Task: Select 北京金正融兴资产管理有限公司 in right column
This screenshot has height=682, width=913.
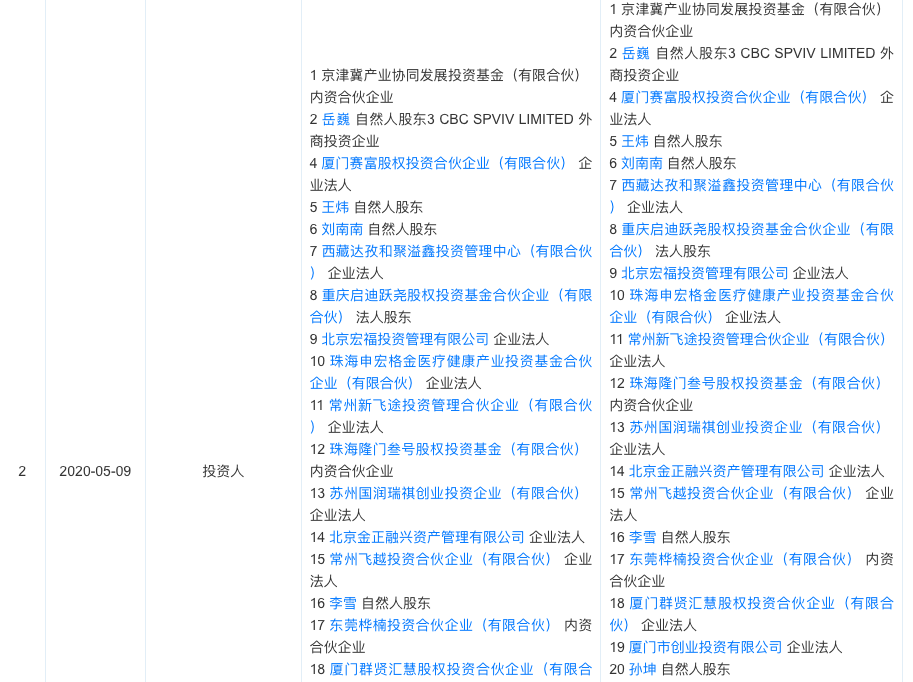Action: [x=727, y=471]
